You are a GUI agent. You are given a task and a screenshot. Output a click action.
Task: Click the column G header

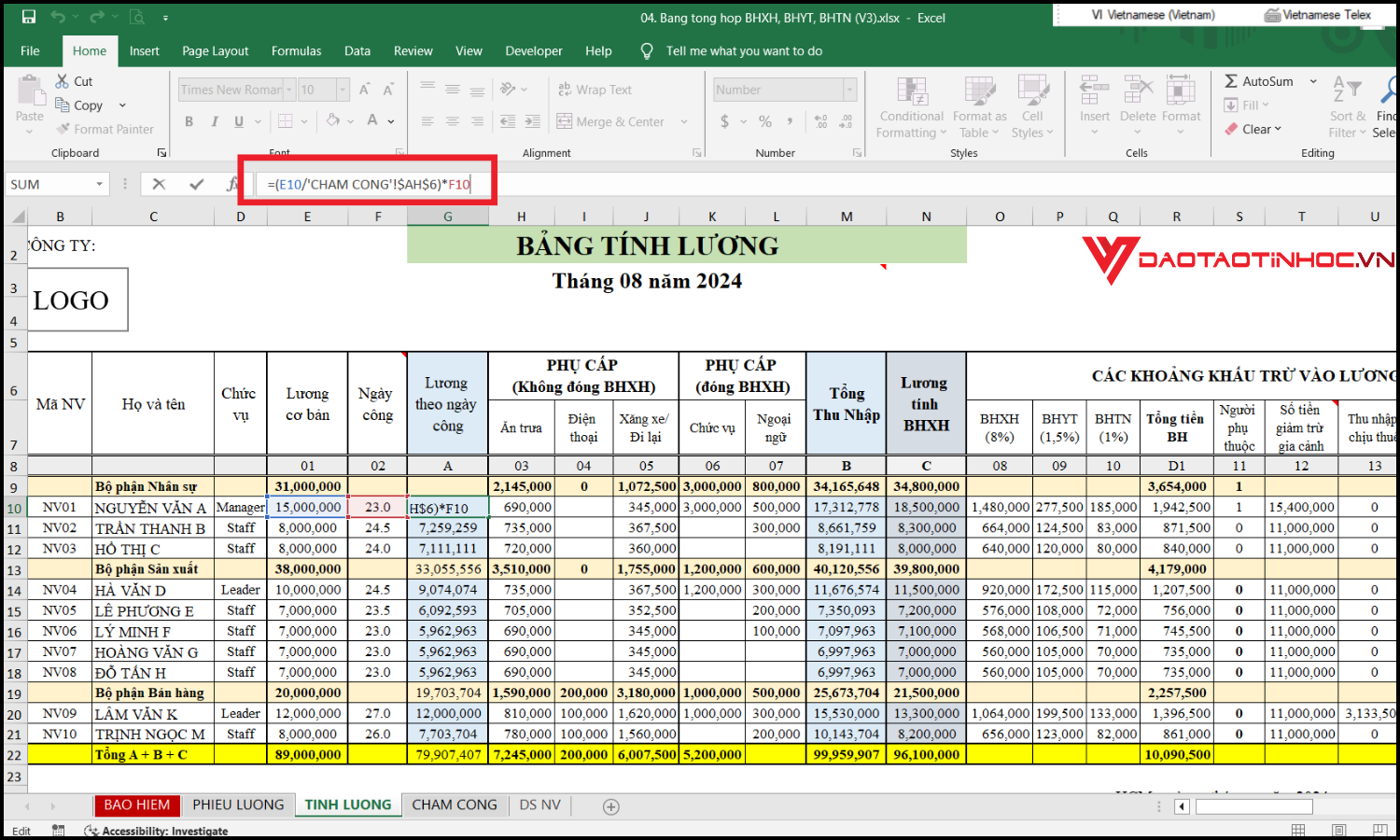coord(448,217)
